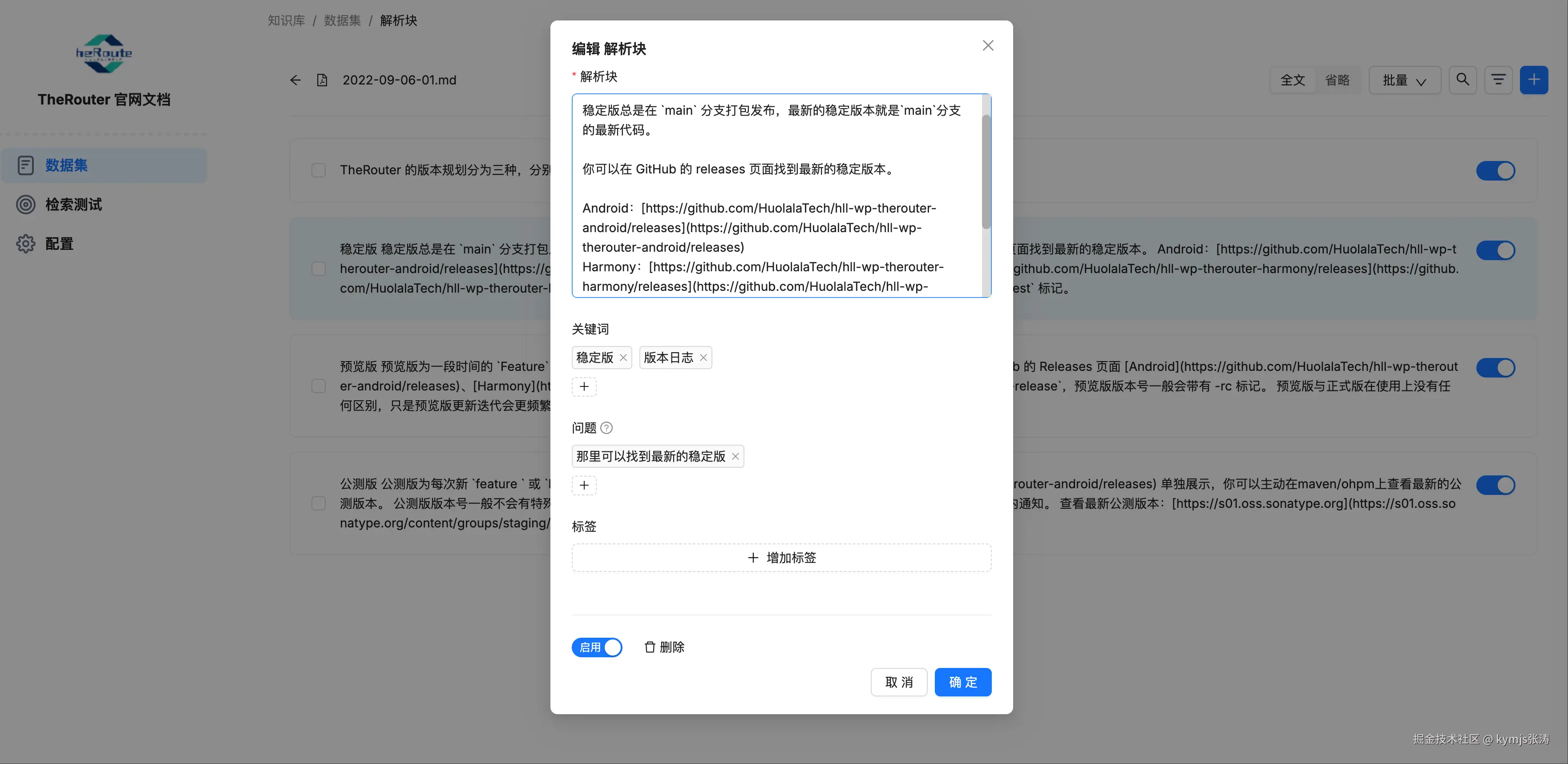Check the box for 稳定版 chunk
This screenshot has width=1568, height=764.
[x=318, y=268]
